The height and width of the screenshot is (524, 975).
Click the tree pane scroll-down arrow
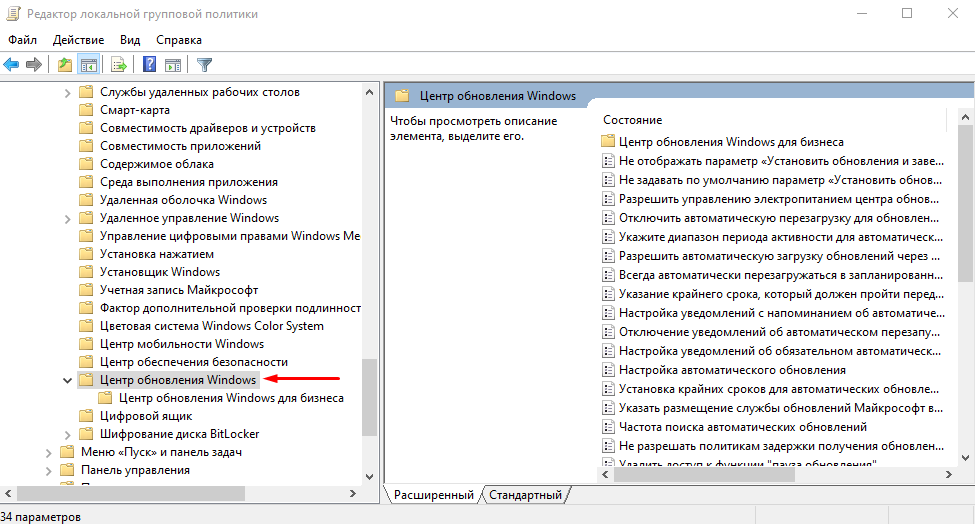tap(369, 477)
